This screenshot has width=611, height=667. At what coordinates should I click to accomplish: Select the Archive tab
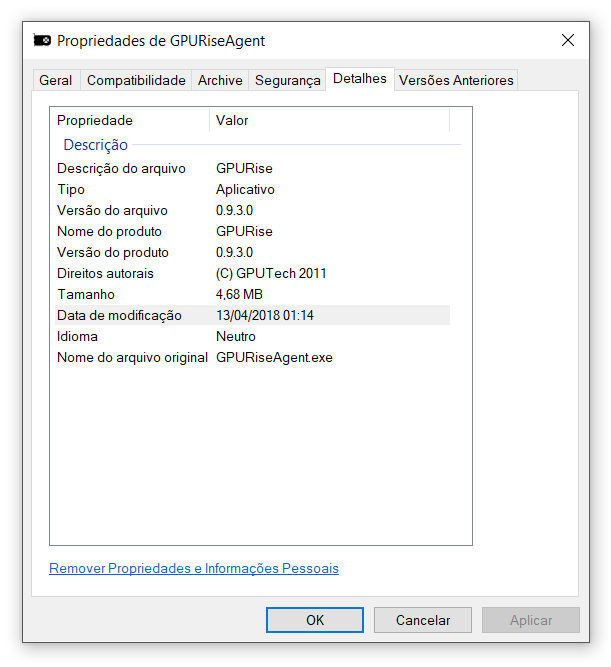220,80
